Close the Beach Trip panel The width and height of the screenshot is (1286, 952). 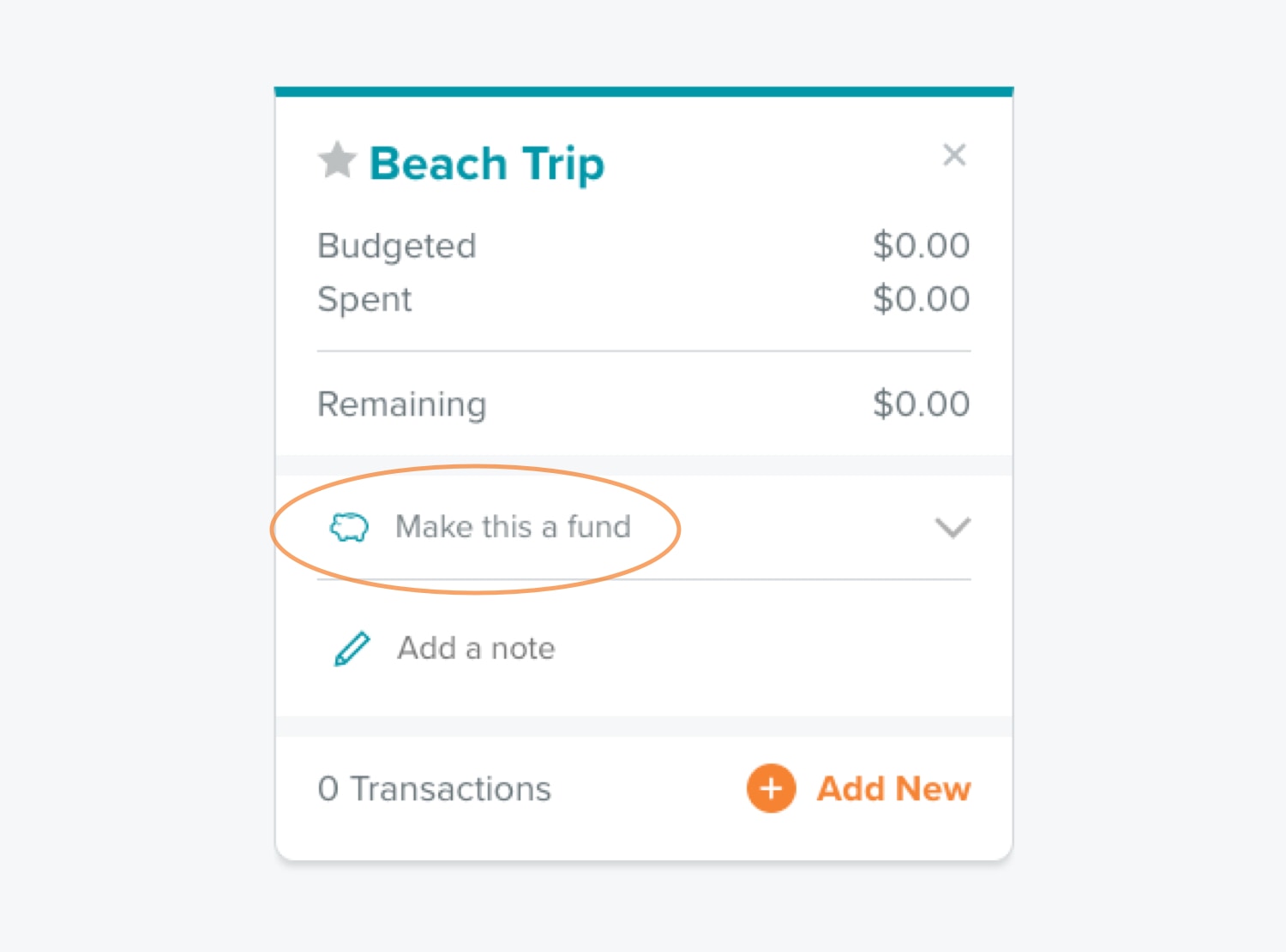pos(954,155)
